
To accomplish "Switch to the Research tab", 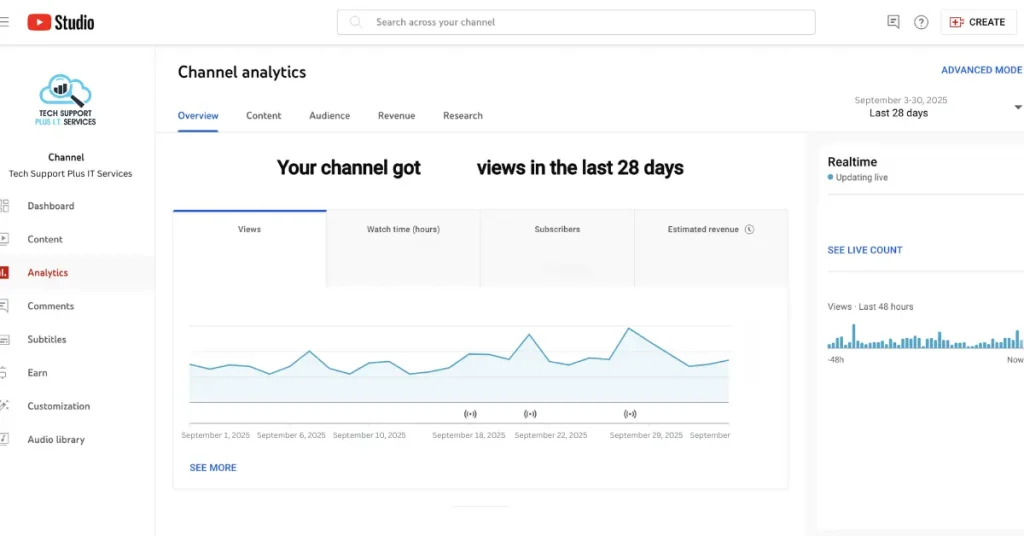I will [462, 116].
